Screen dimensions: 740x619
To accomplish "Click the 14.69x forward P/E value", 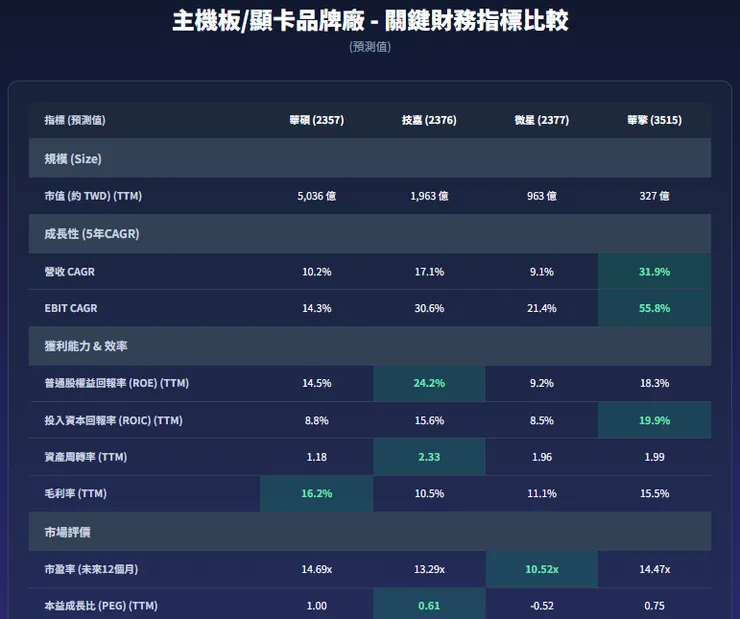I will (317, 569).
